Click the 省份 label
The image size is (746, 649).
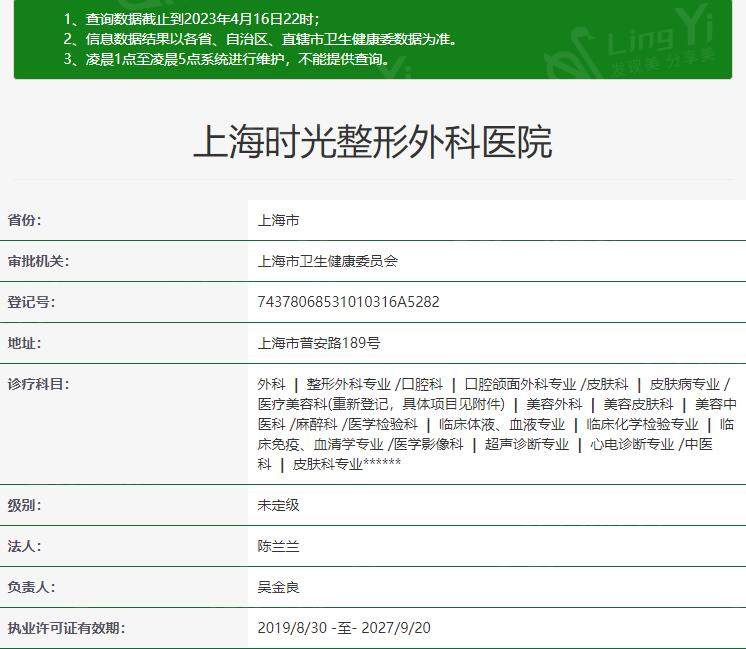tap(24, 220)
